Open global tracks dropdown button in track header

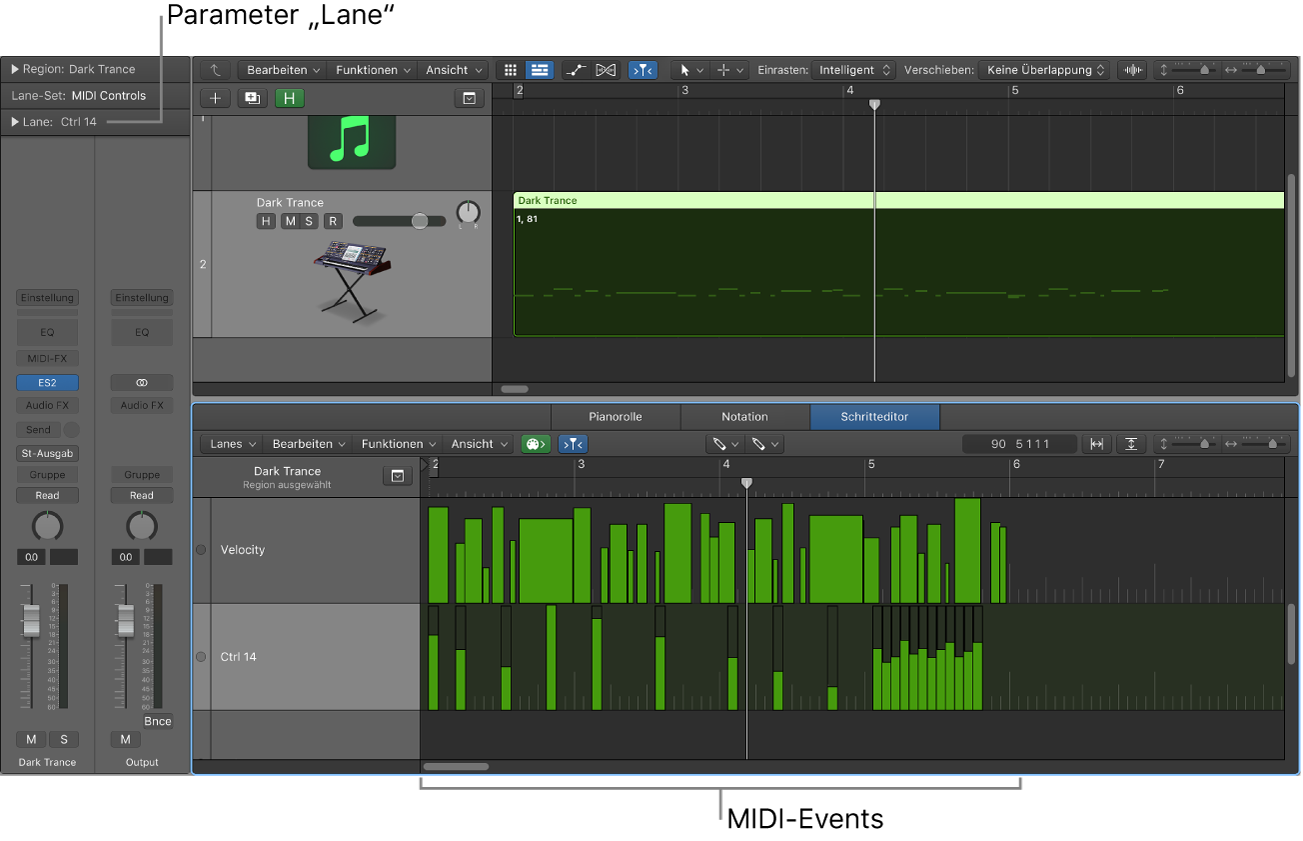(468, 98)
